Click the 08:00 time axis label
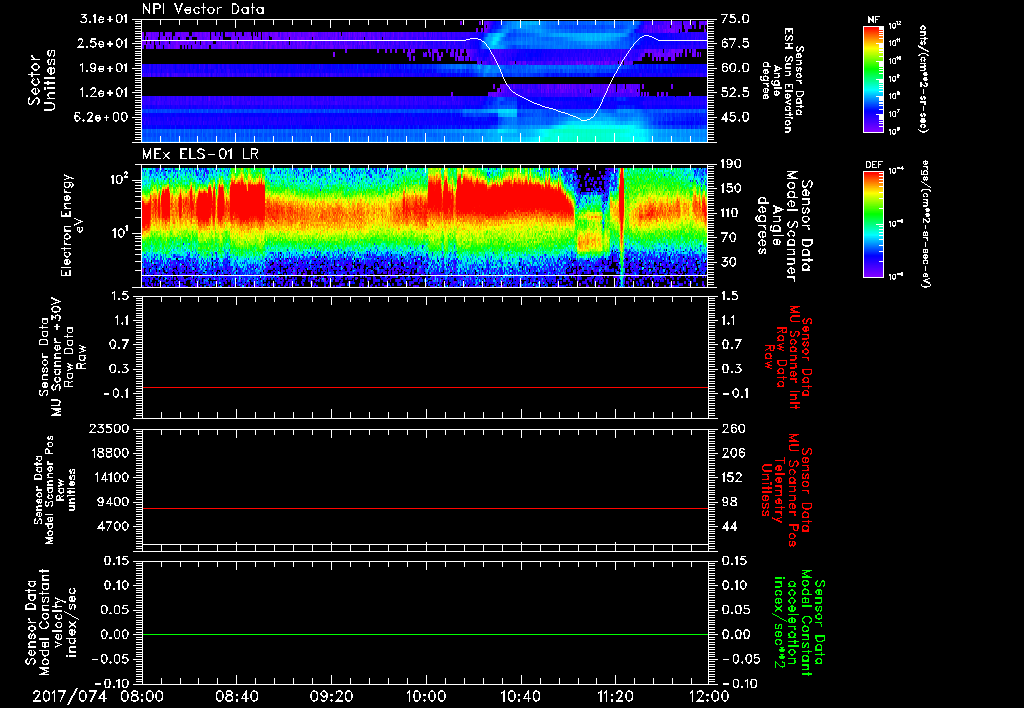 tap(144, 697)
